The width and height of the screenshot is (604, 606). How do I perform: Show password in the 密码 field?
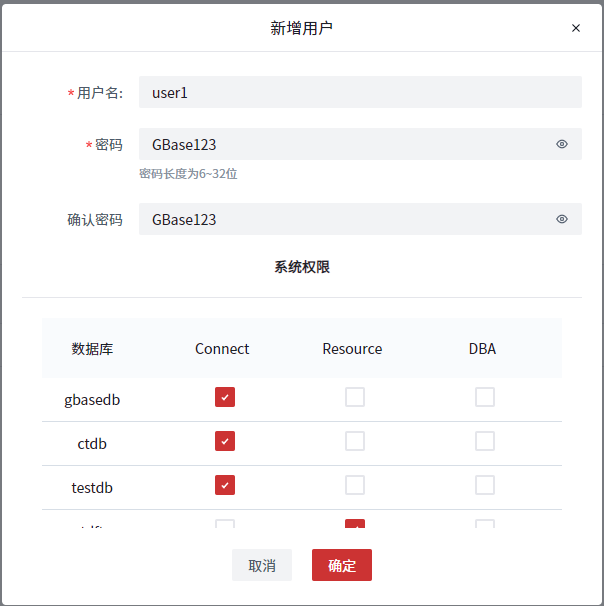point(562,144)
